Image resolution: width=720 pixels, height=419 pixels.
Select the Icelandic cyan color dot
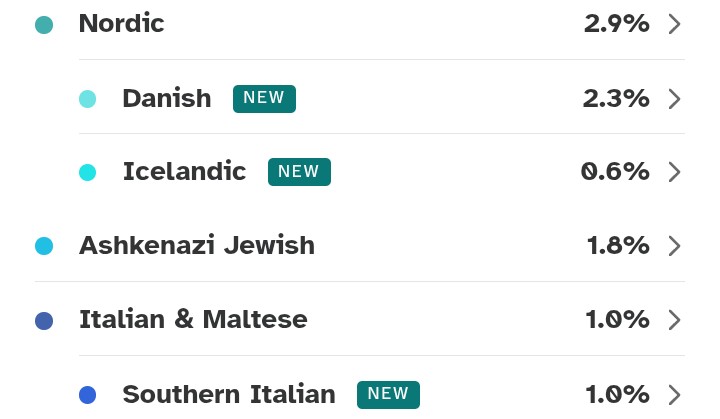[x=87, y=173]
